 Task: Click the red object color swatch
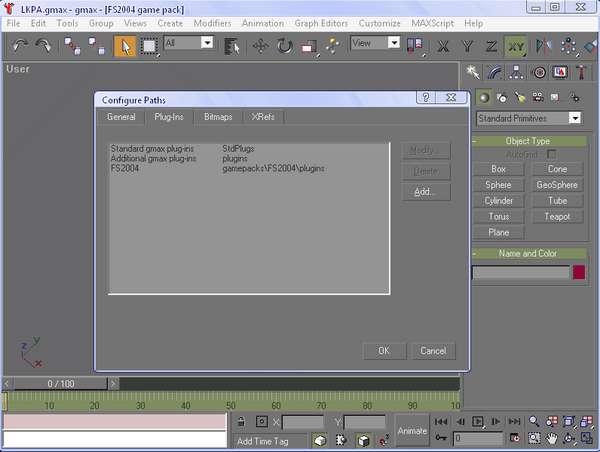[x=578, y=272]
